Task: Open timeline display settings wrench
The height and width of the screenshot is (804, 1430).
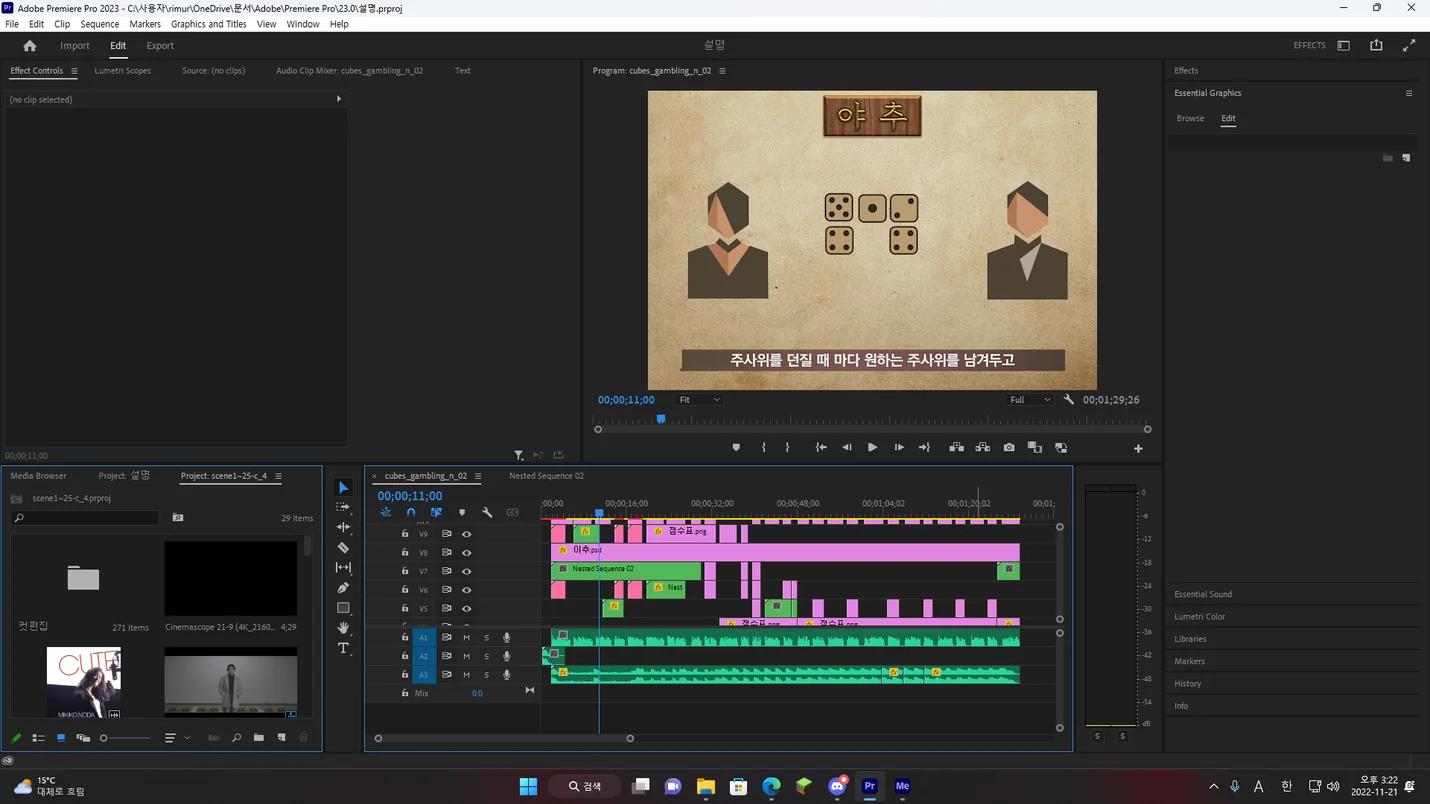Action: coord(487,512)
